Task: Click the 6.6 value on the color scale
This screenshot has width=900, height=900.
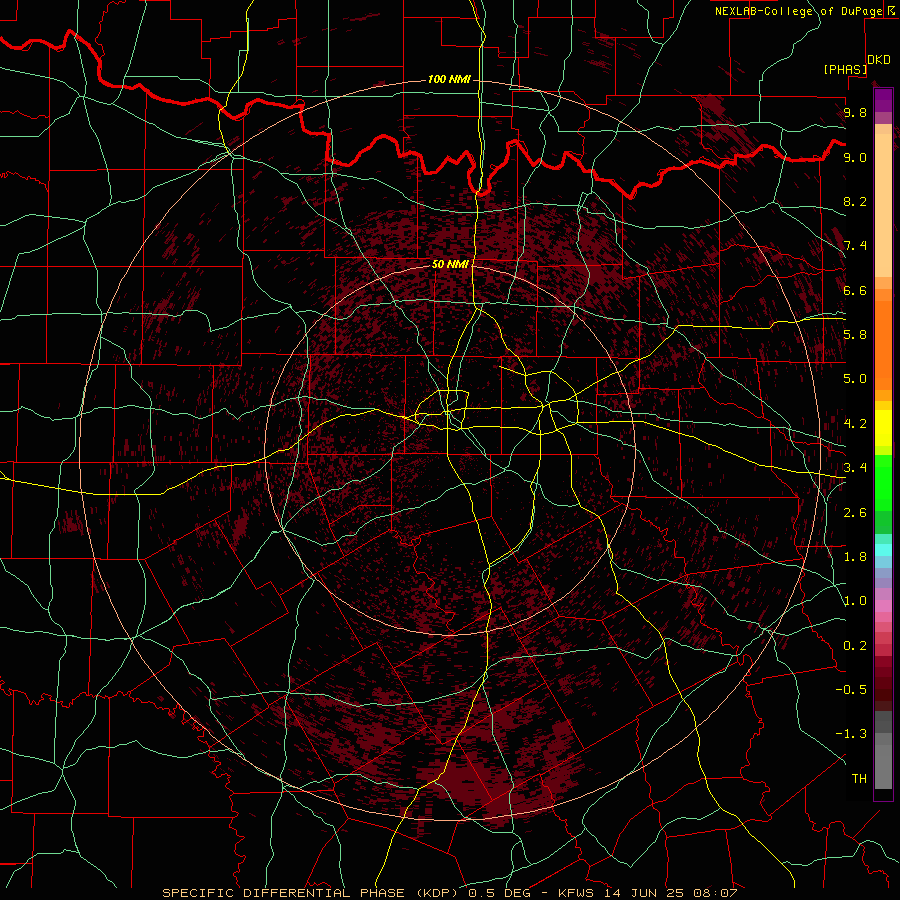Action: pos(855,290)
